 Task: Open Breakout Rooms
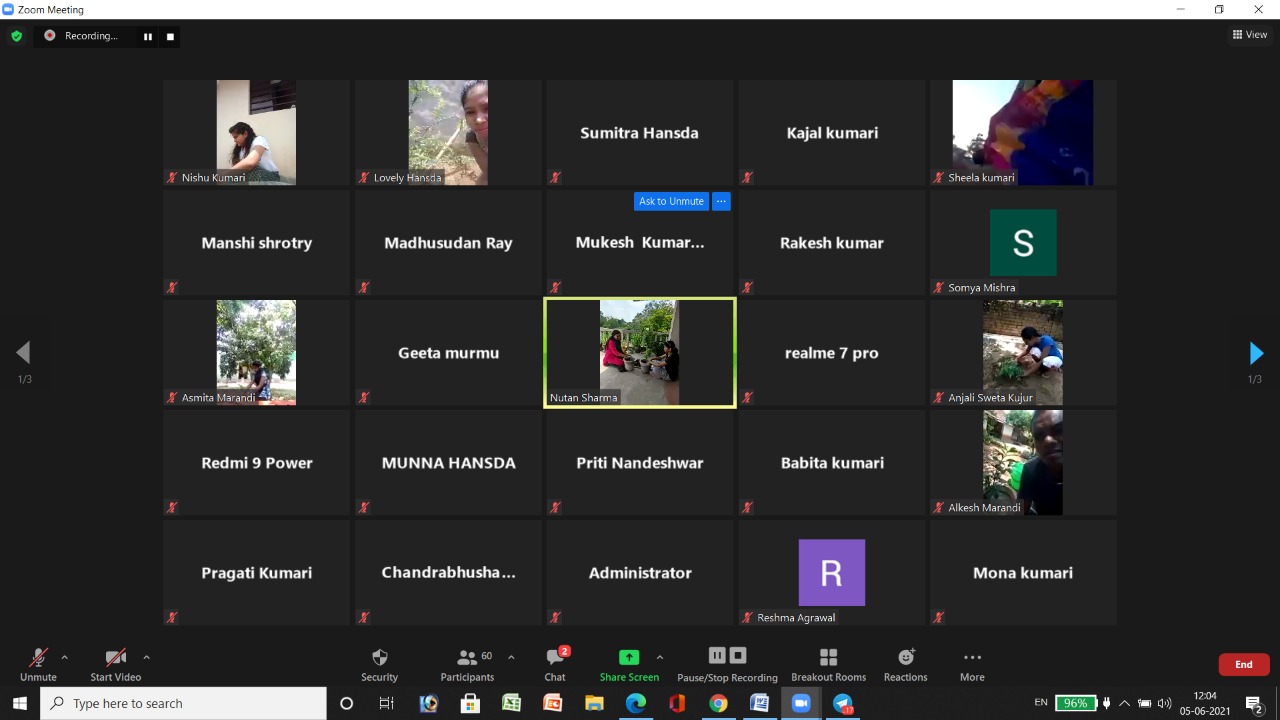(828, 663)
